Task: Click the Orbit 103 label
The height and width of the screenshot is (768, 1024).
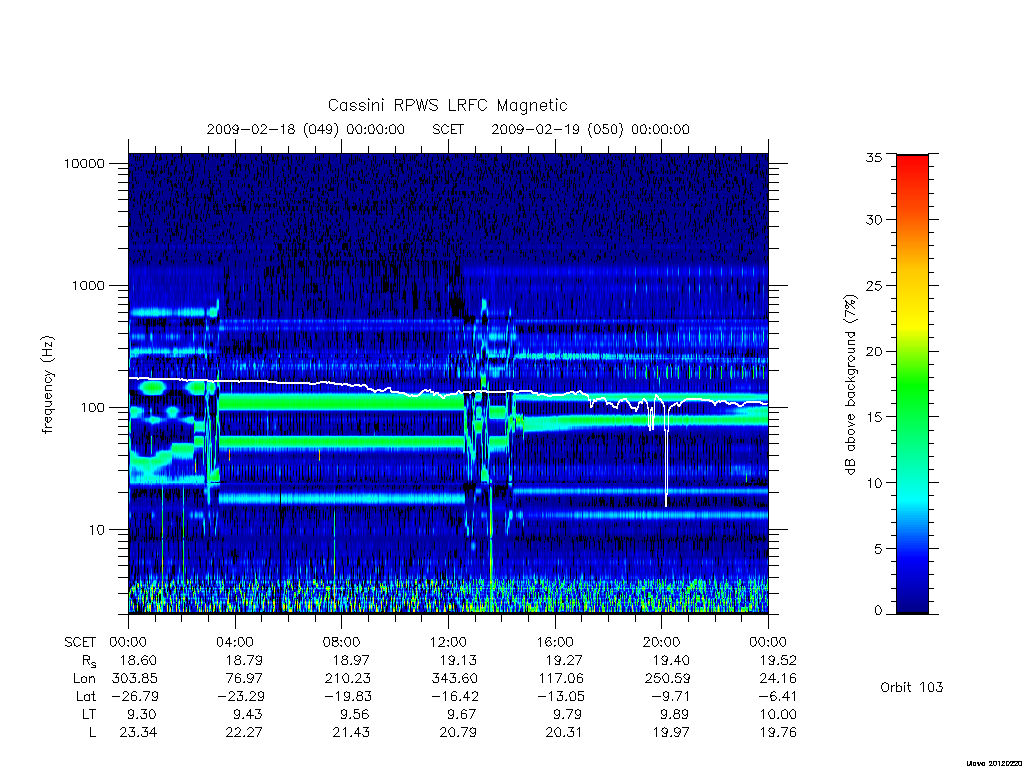Action: [912, 687]
